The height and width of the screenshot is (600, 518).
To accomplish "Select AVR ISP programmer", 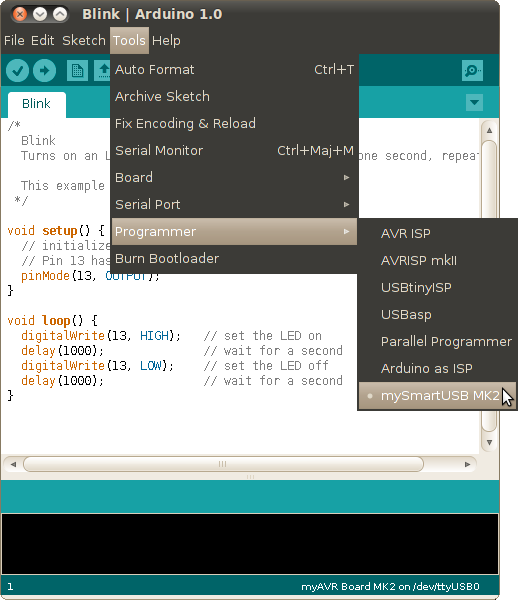I will [x=438, y=233].
